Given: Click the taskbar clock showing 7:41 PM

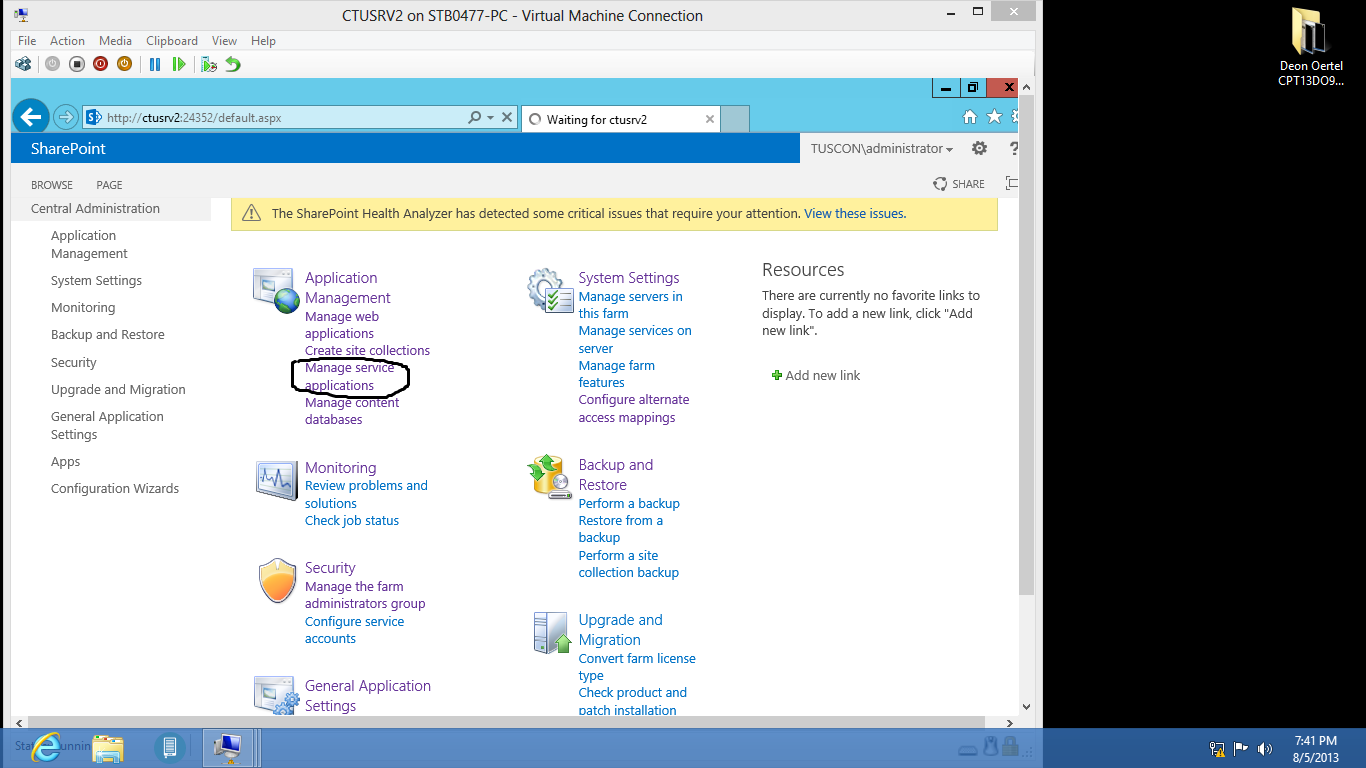Looking at the screenshot, I should pos(1315,749).
